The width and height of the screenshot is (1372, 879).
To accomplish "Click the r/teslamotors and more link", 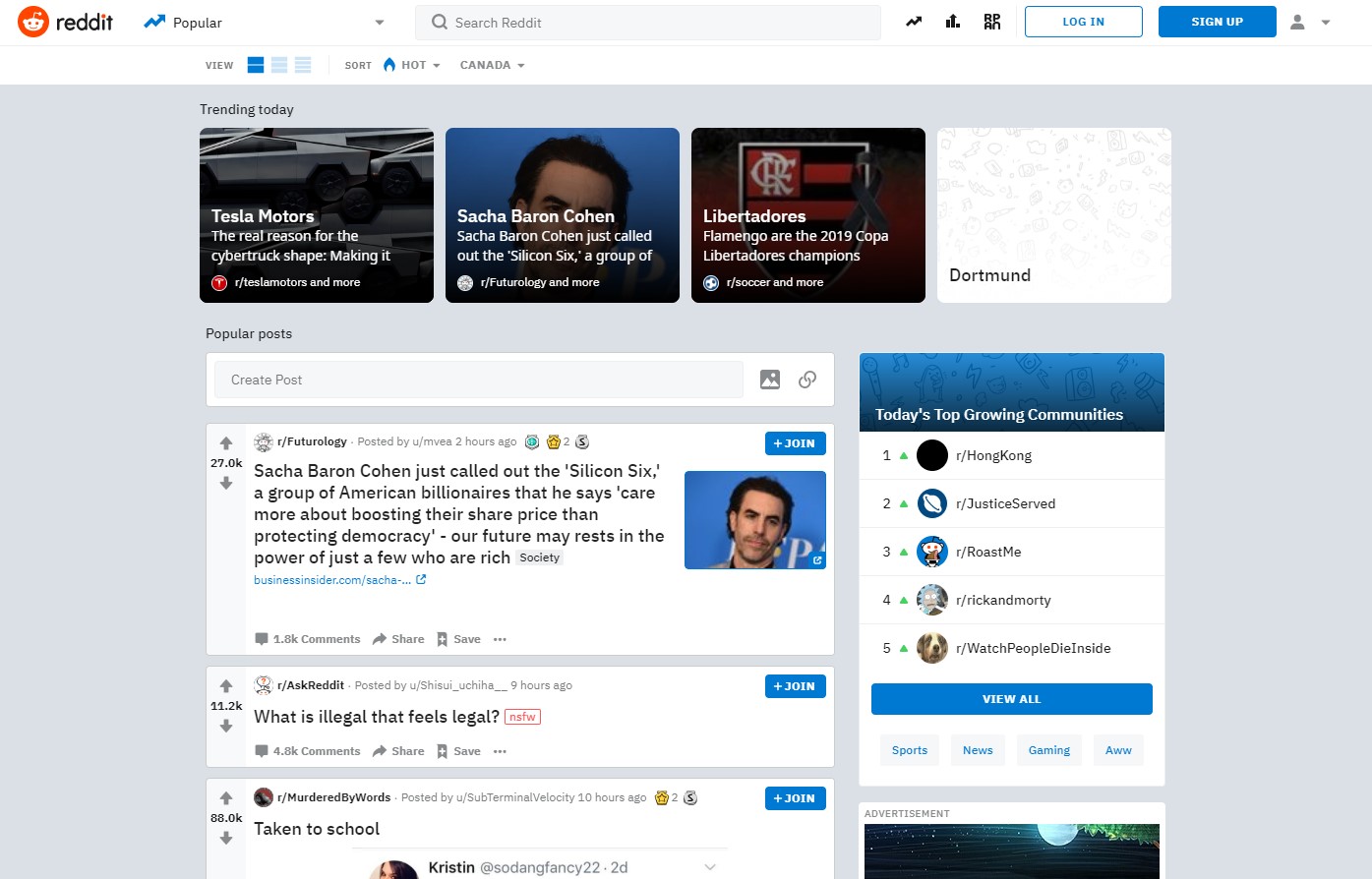I will pos(297,282).
